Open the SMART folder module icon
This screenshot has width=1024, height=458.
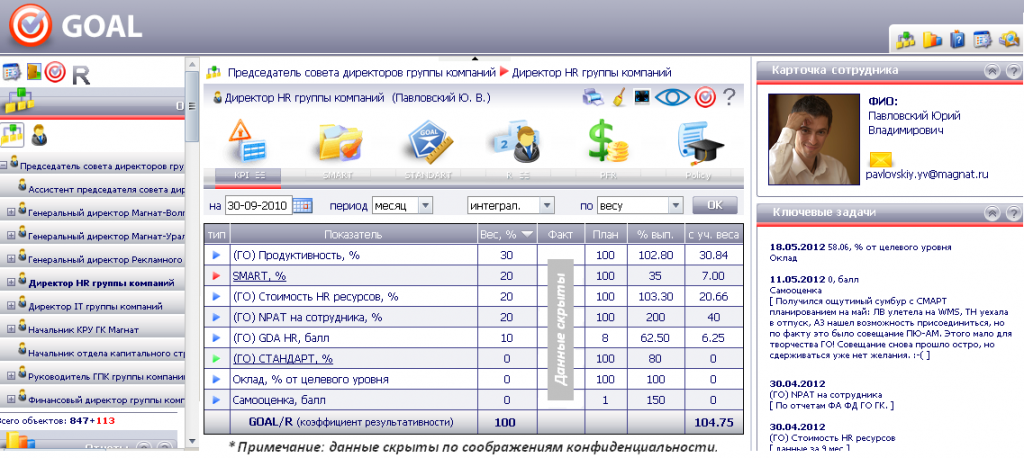tap(340, 142)
